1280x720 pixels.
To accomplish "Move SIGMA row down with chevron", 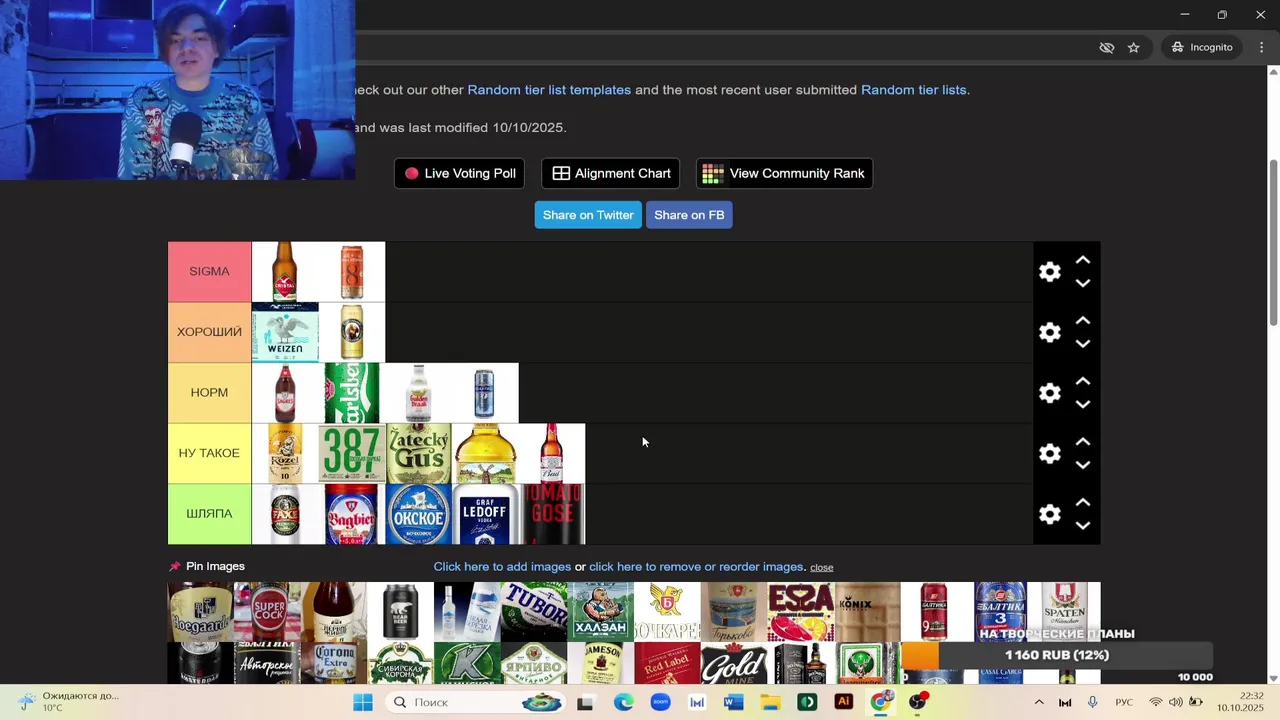I will coord(1082,283).
